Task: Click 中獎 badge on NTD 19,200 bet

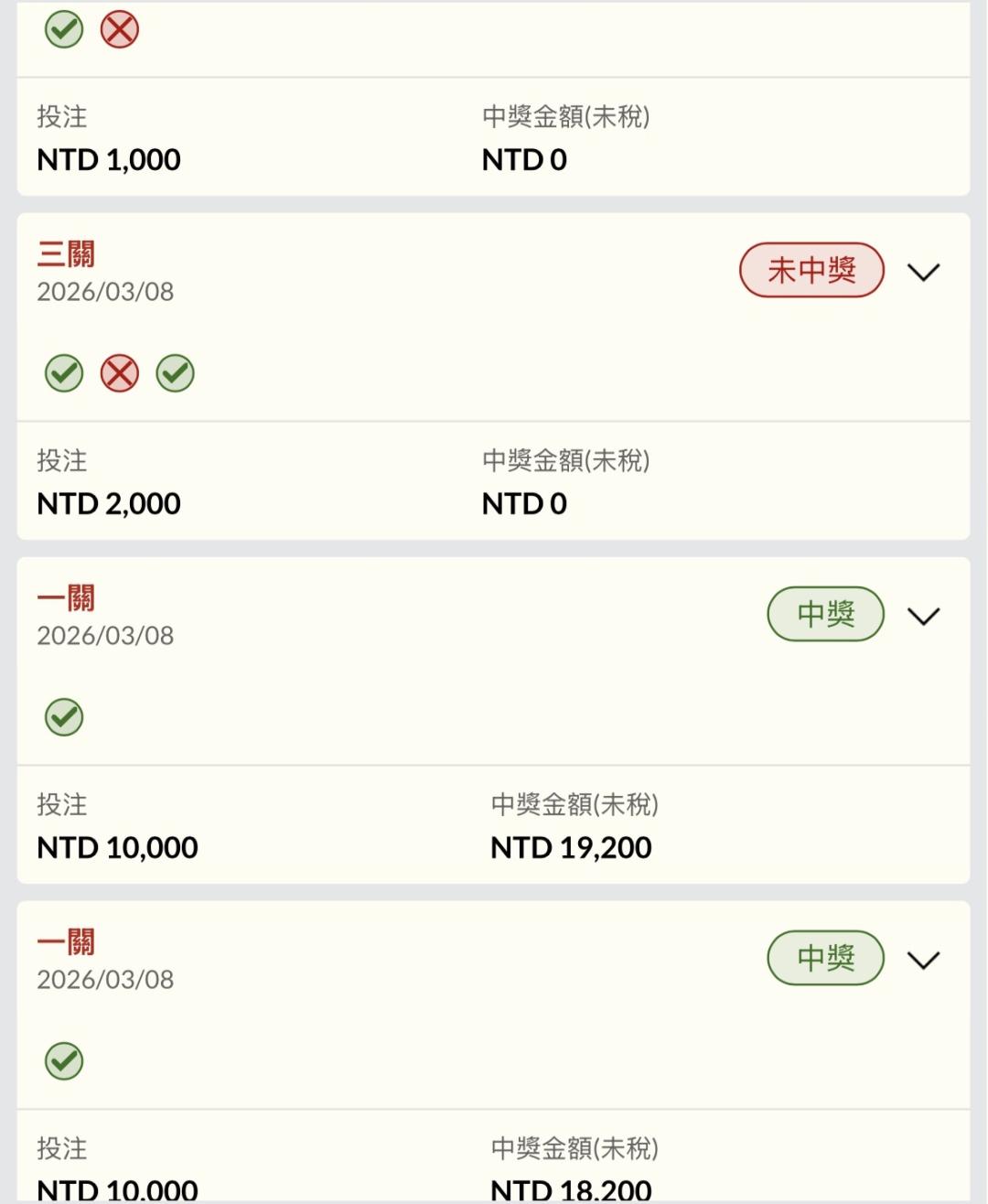Action: pyautogui.click(x=825, y=614)
